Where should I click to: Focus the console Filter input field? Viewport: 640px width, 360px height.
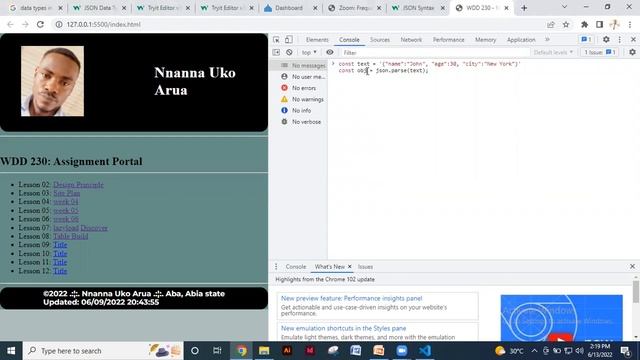pyautogui.click(x=435, y=53)
